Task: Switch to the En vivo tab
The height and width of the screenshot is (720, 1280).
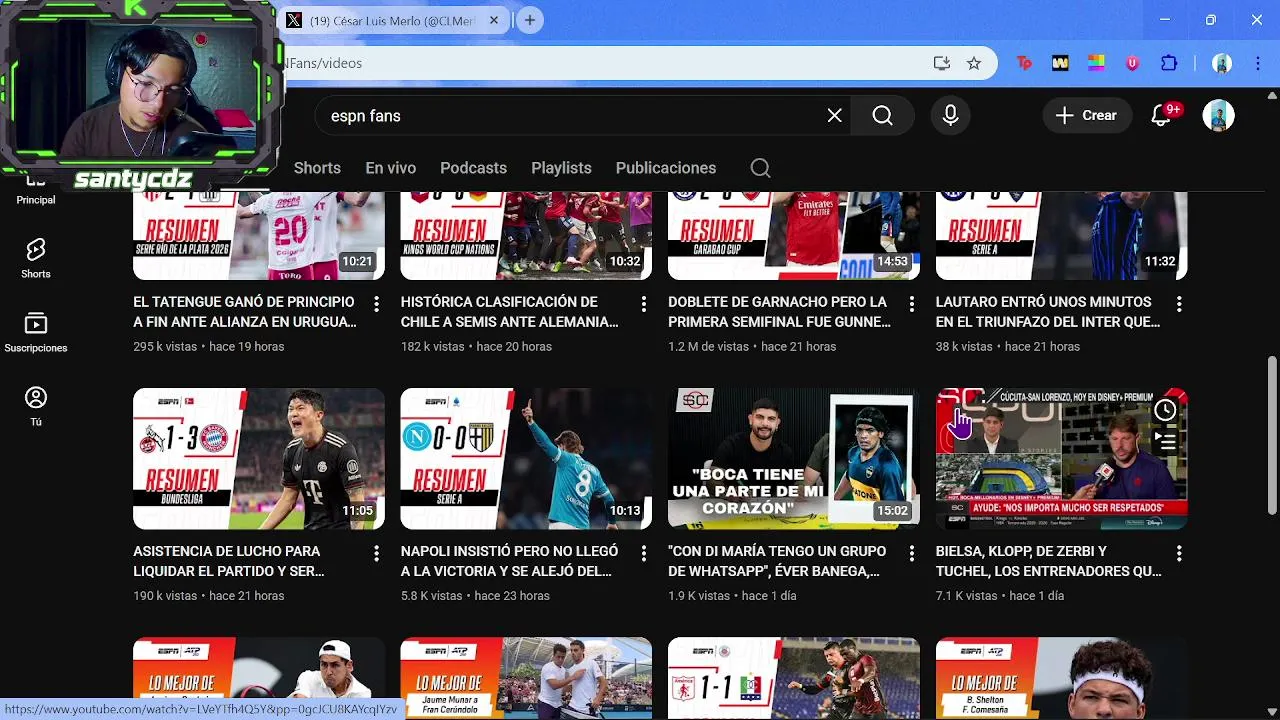Action: 390,168
